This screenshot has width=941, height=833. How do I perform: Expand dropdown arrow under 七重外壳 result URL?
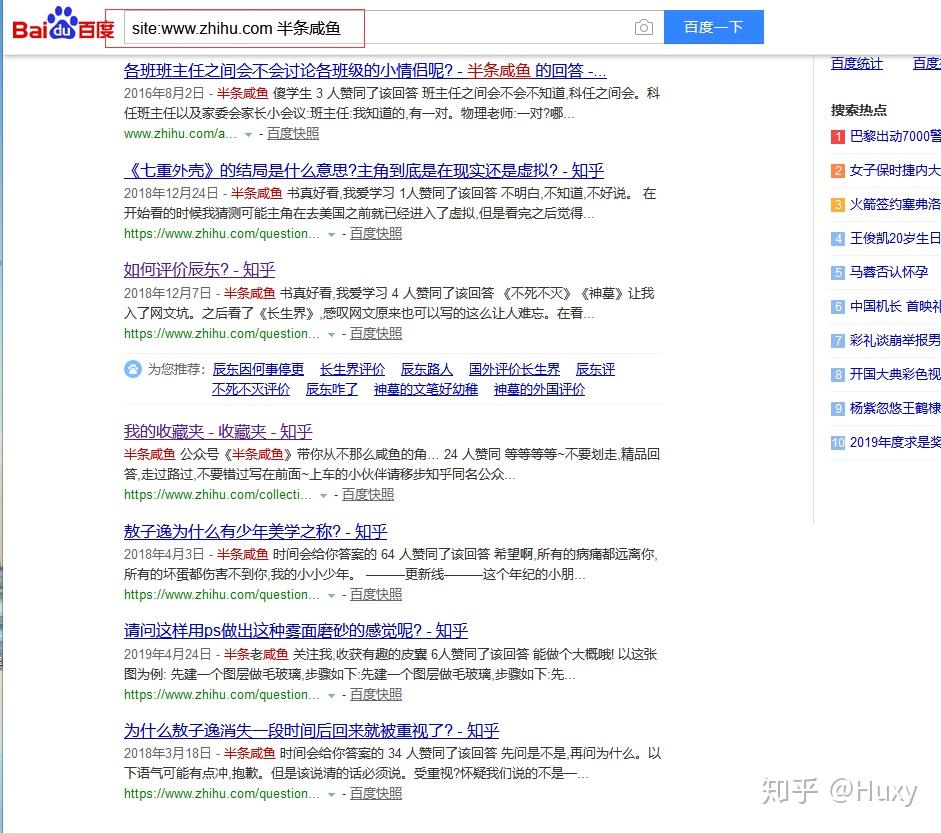[331, 235]
